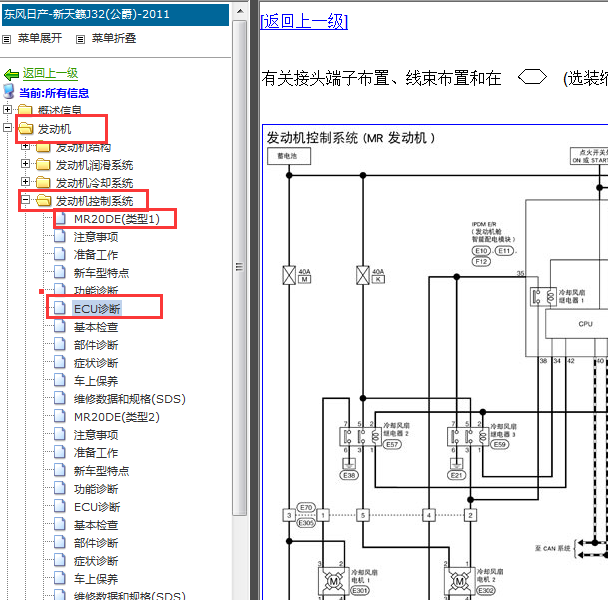Click the 发动机冷却系统 folder icon

(43, 182)
